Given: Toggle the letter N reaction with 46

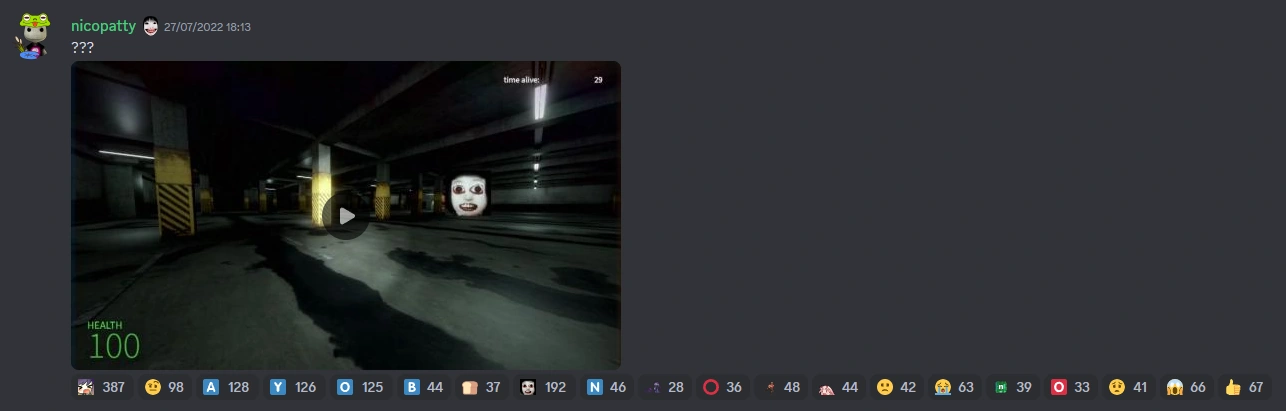Looking at the screenshot, I should click(607, 387).
